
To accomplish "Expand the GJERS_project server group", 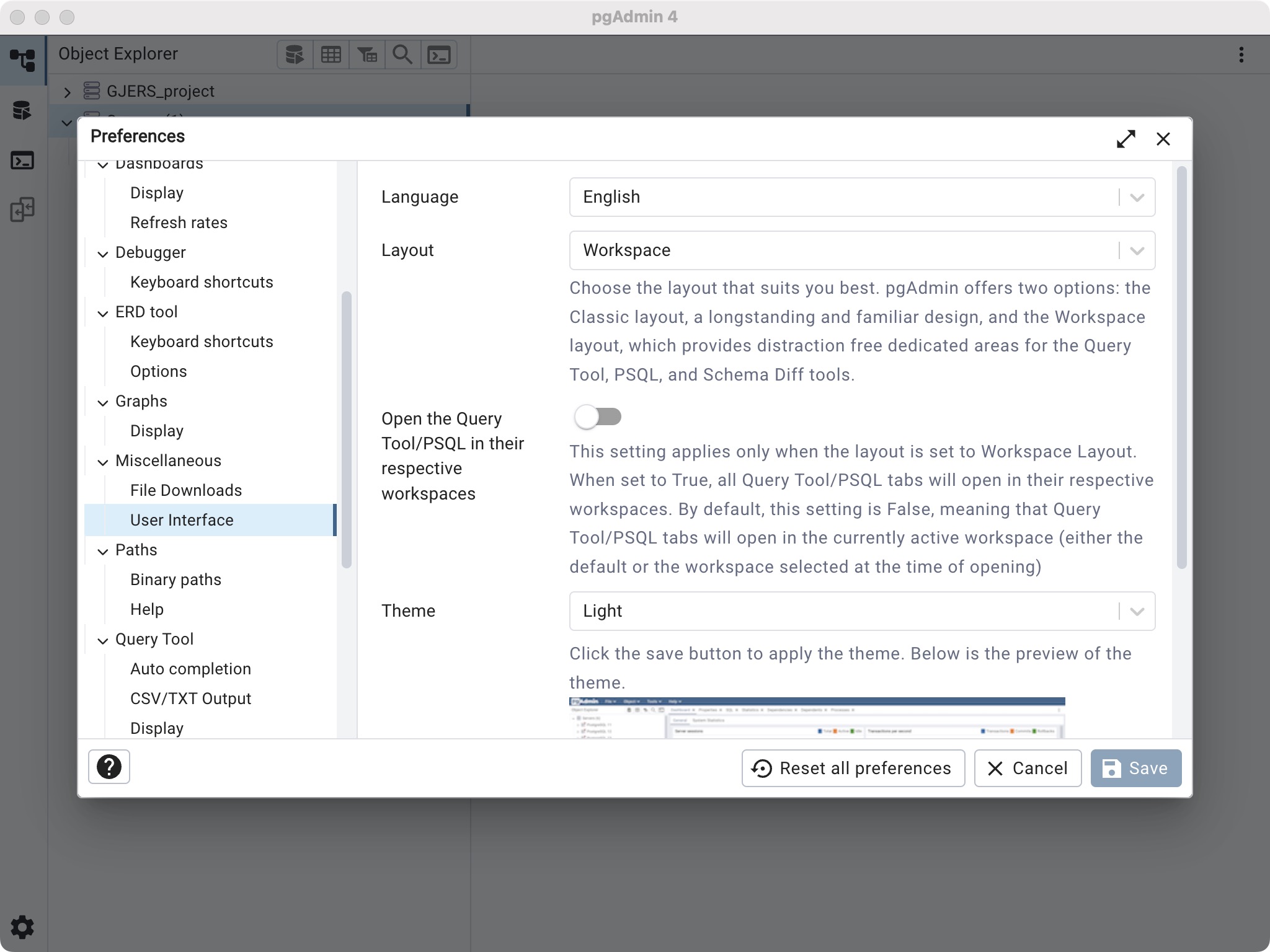I will click(x=68, y=92).
